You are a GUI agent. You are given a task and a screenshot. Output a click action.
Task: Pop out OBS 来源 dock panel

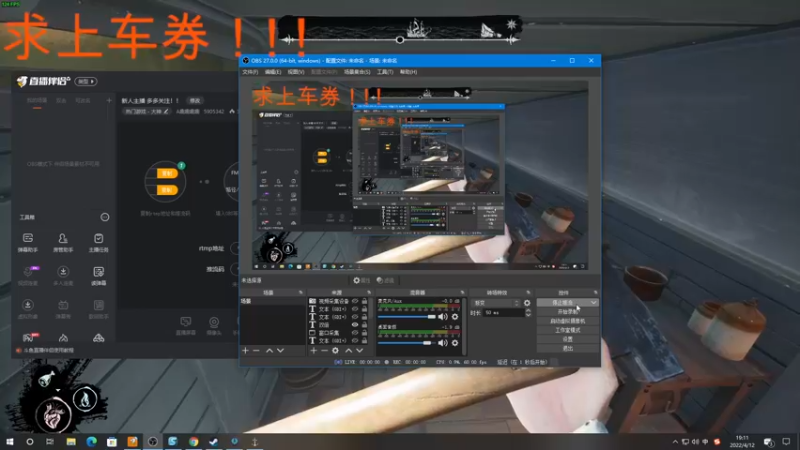pyautogui.click(x=369, y=292)
